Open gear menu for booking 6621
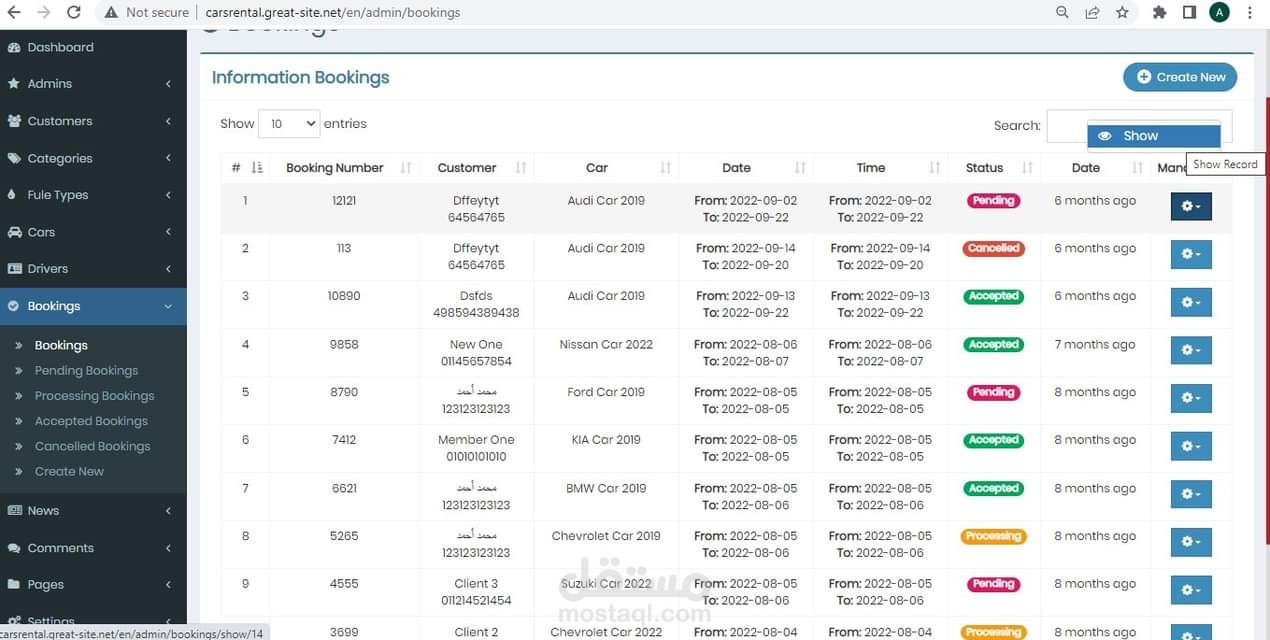This screenshot has height=640, width=1270. (1191, 495)
